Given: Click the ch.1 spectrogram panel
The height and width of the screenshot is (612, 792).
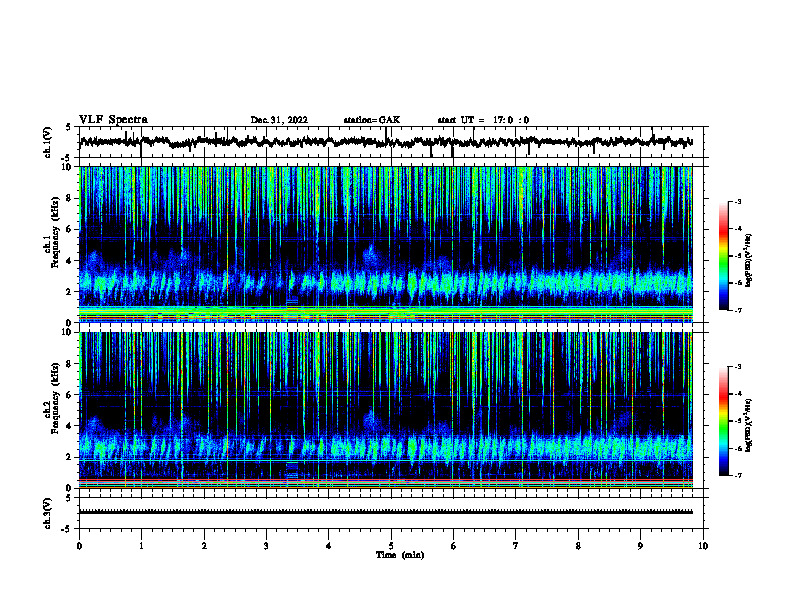Looking at the screenshot, I should click(x=386, y=244).
